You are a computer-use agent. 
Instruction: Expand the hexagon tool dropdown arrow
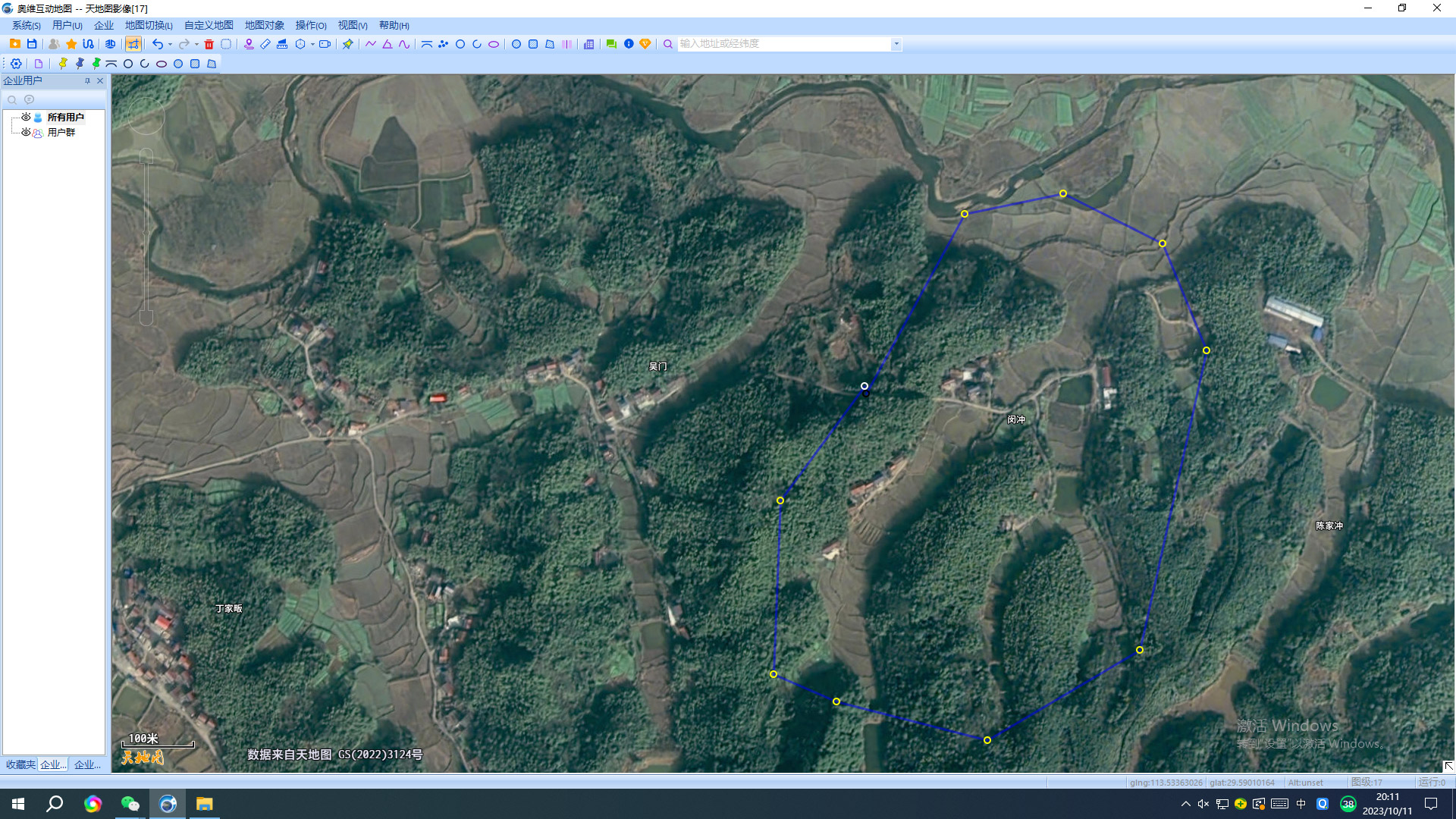(x=312, y=44)
